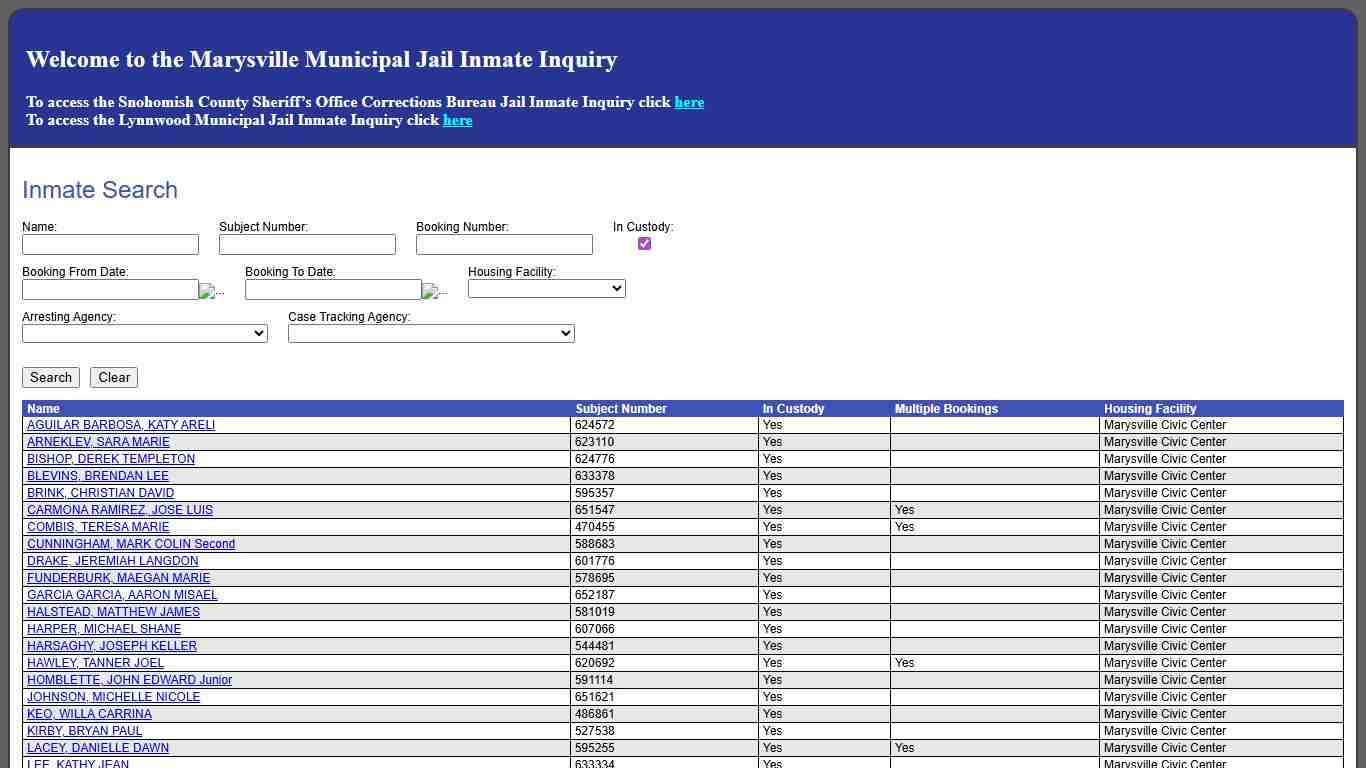
Task: Open inmate record for AGUILAR BARBOSA, KATY ARELI
Action: coord(120,425)
